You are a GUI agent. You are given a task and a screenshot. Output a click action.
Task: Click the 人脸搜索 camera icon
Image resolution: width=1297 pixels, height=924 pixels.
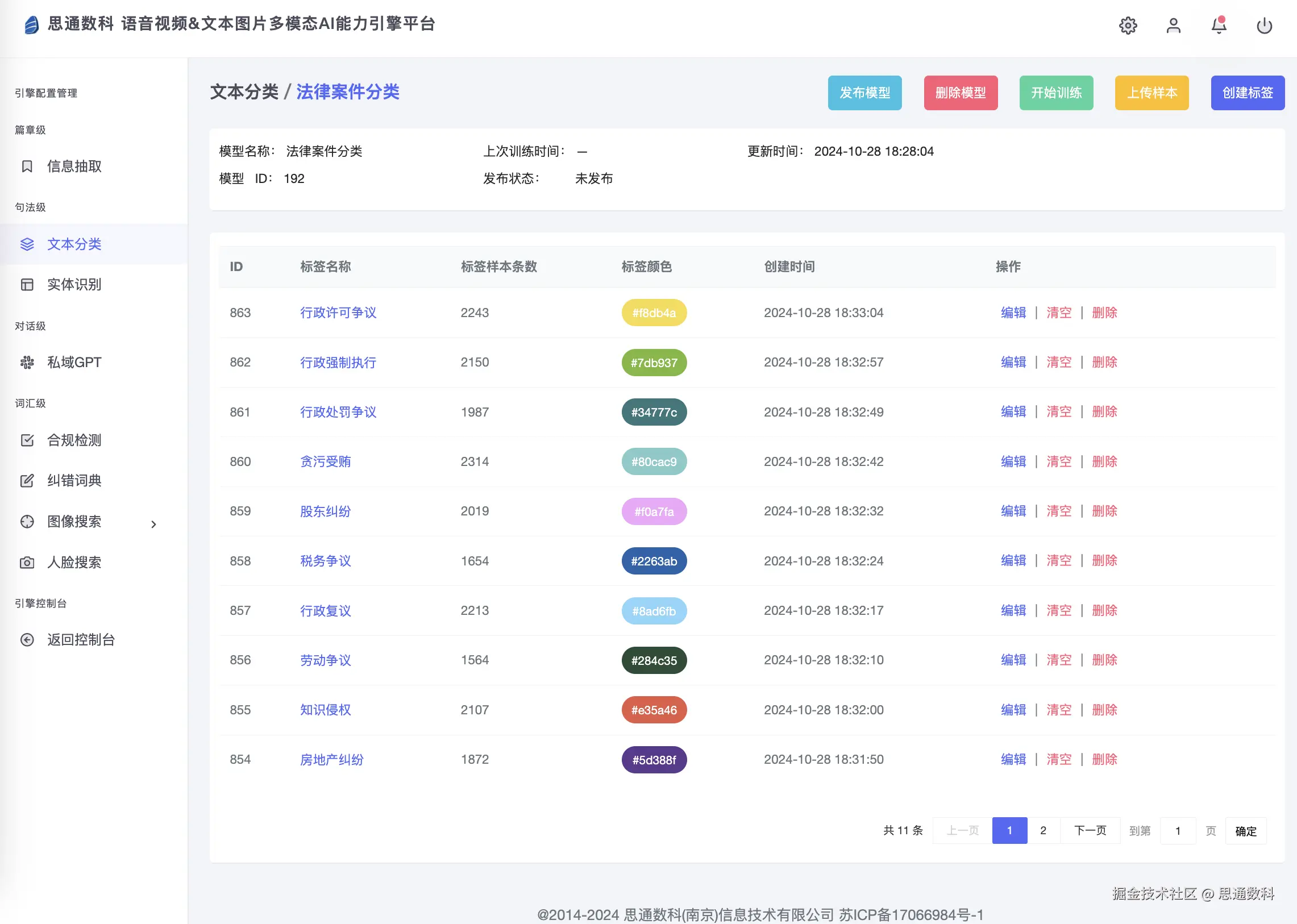[27, 562]
